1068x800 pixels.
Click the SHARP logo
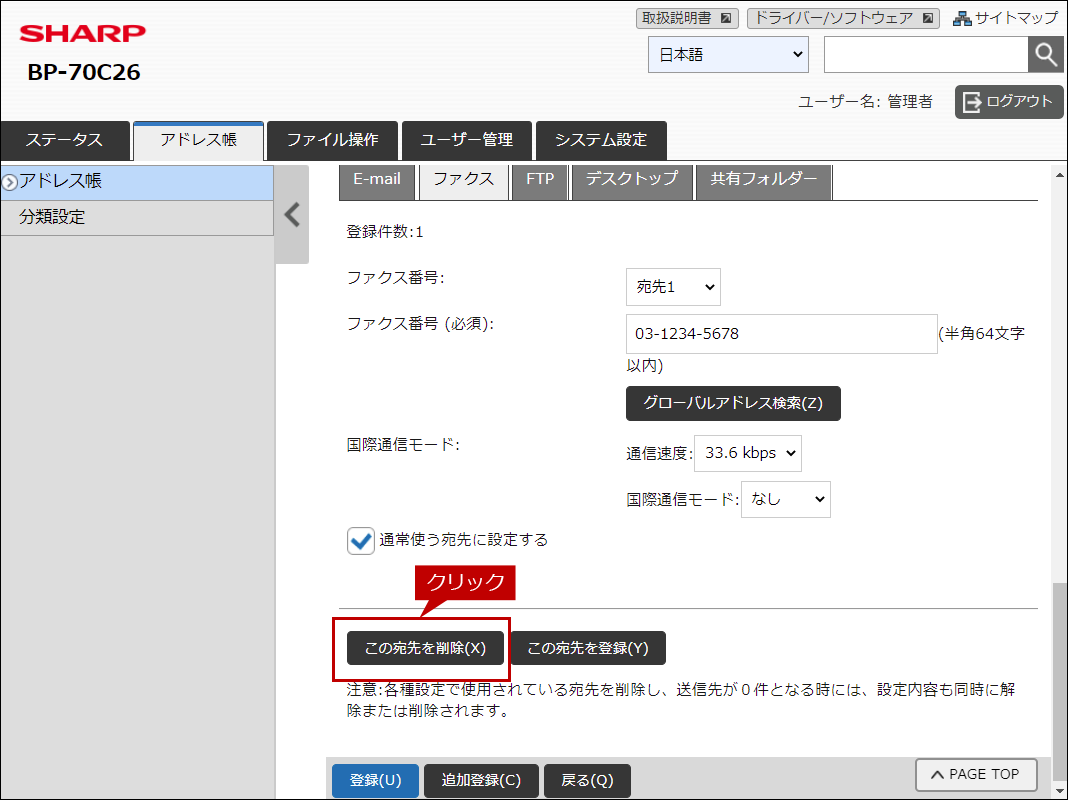tap(83, 34)
